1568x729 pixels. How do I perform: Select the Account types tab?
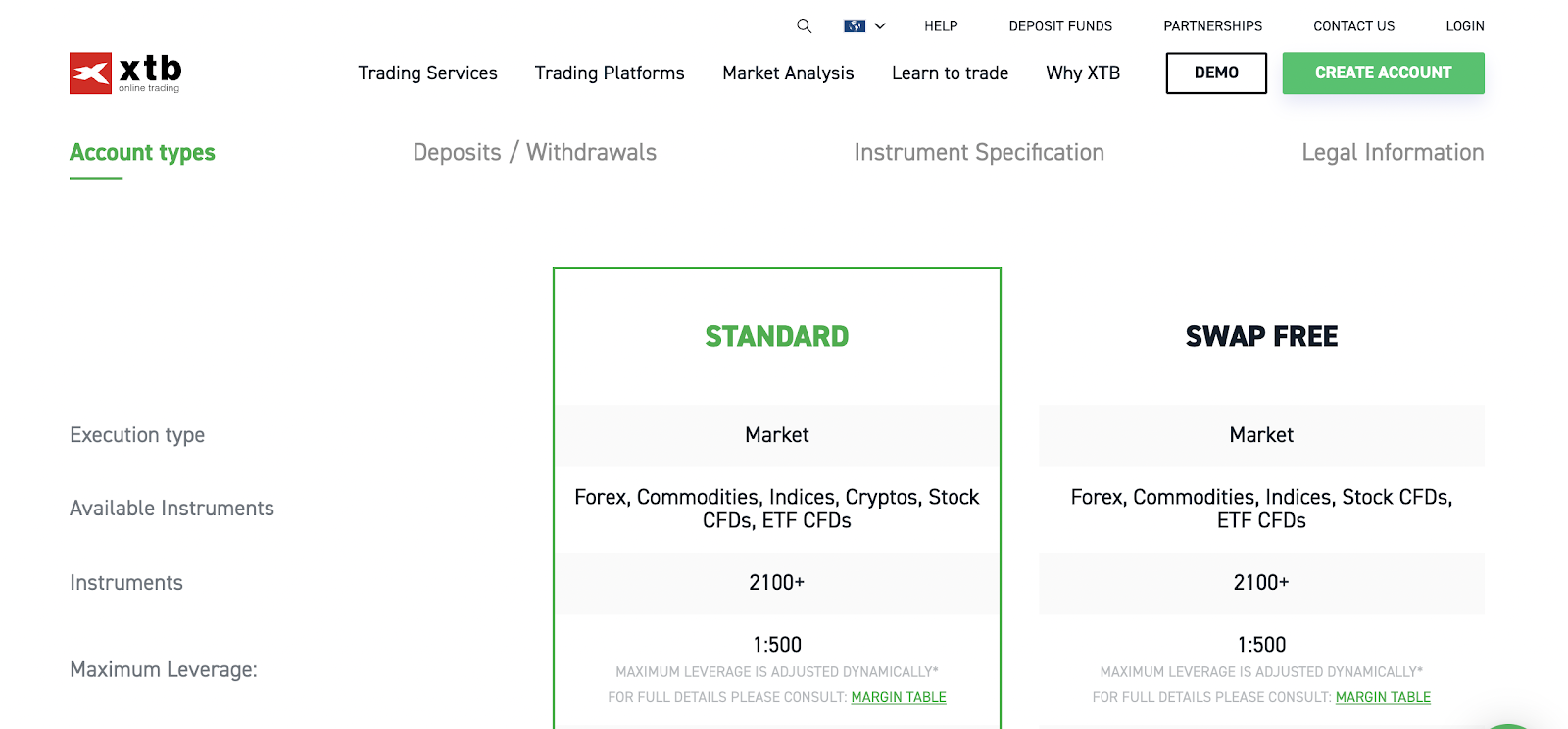click(142, 153)
